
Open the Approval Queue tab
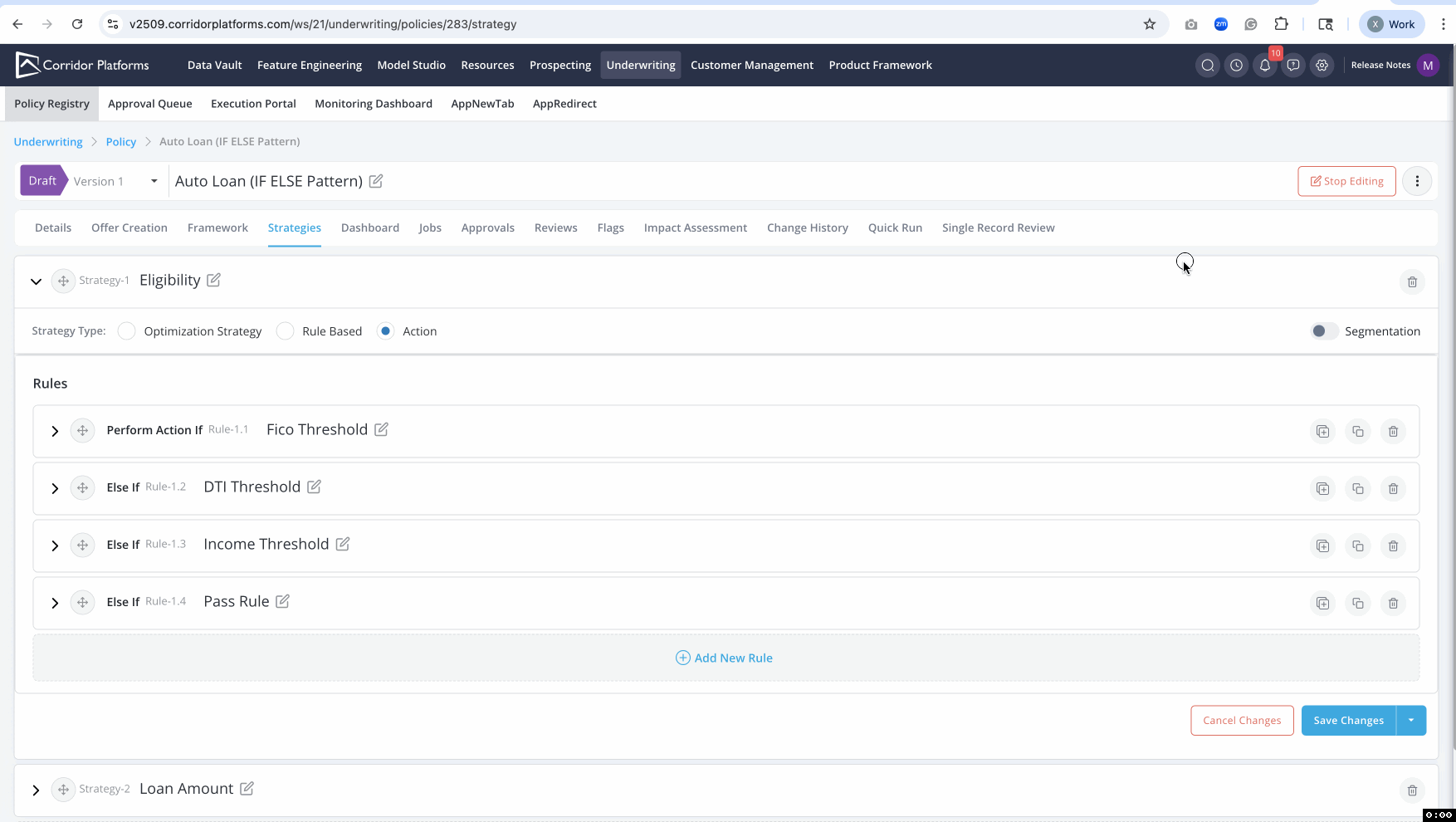coord(149,104)
